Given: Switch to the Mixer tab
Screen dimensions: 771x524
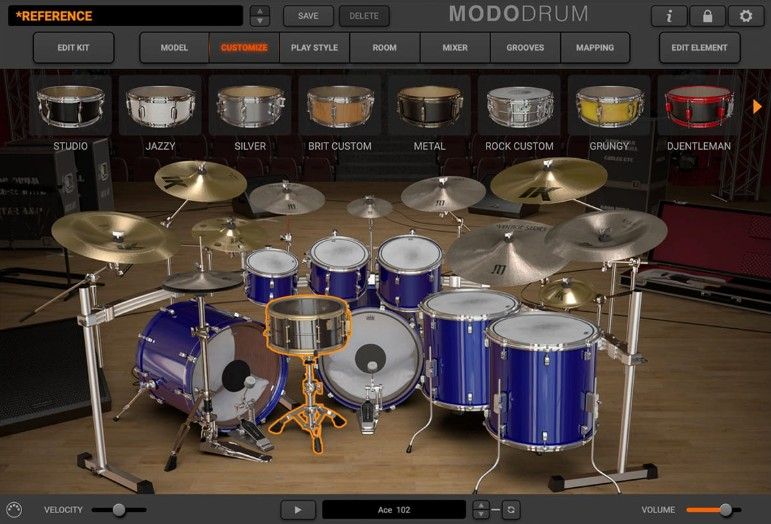Looking at the screenshot, I should (x=455, y=47).
